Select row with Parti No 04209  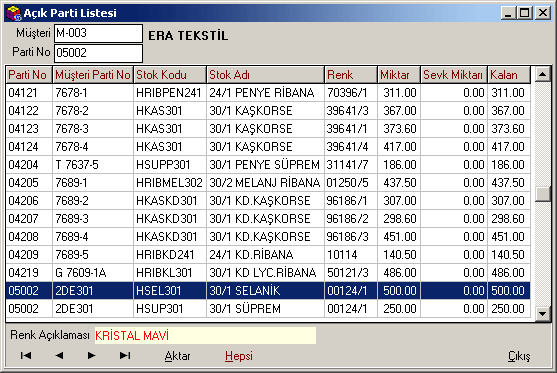[x=268, y=255]
